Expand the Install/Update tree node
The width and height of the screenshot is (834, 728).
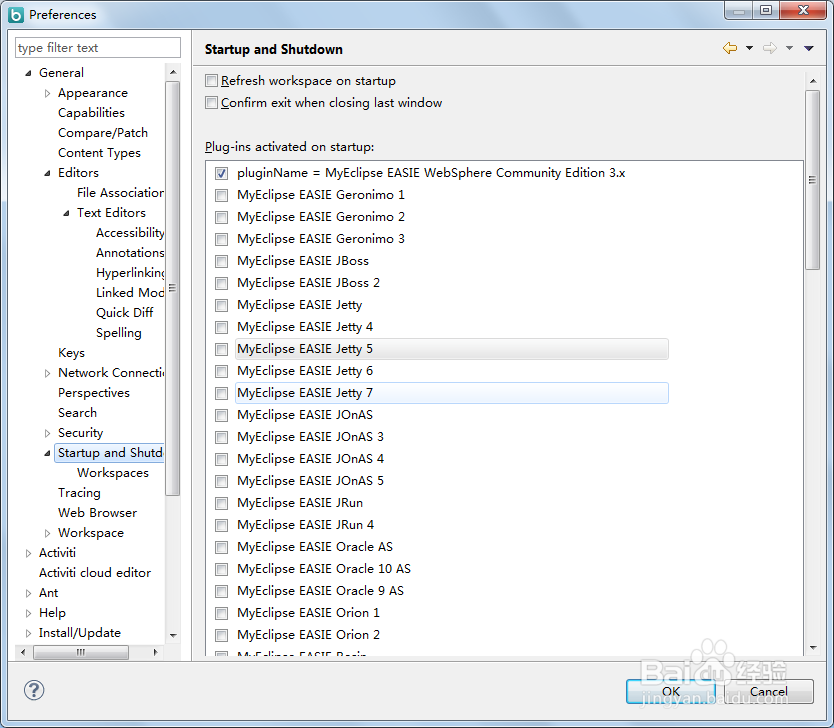point(28,633)
